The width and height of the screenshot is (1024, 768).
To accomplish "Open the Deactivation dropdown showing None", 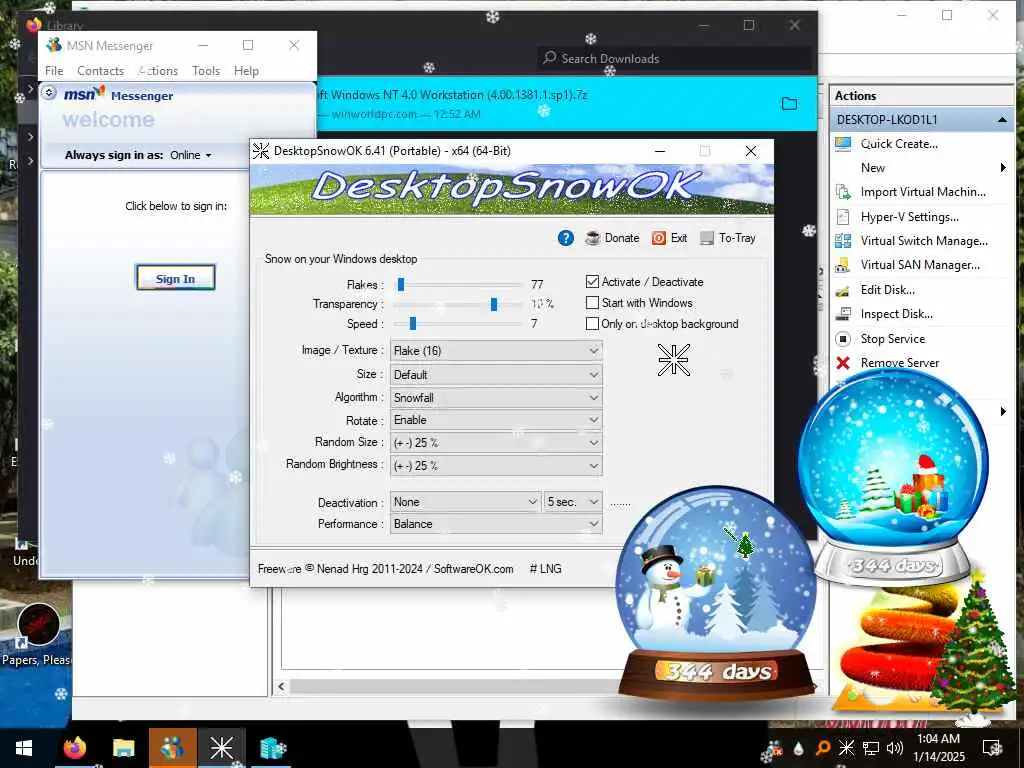I will click(x=465, y=502).
